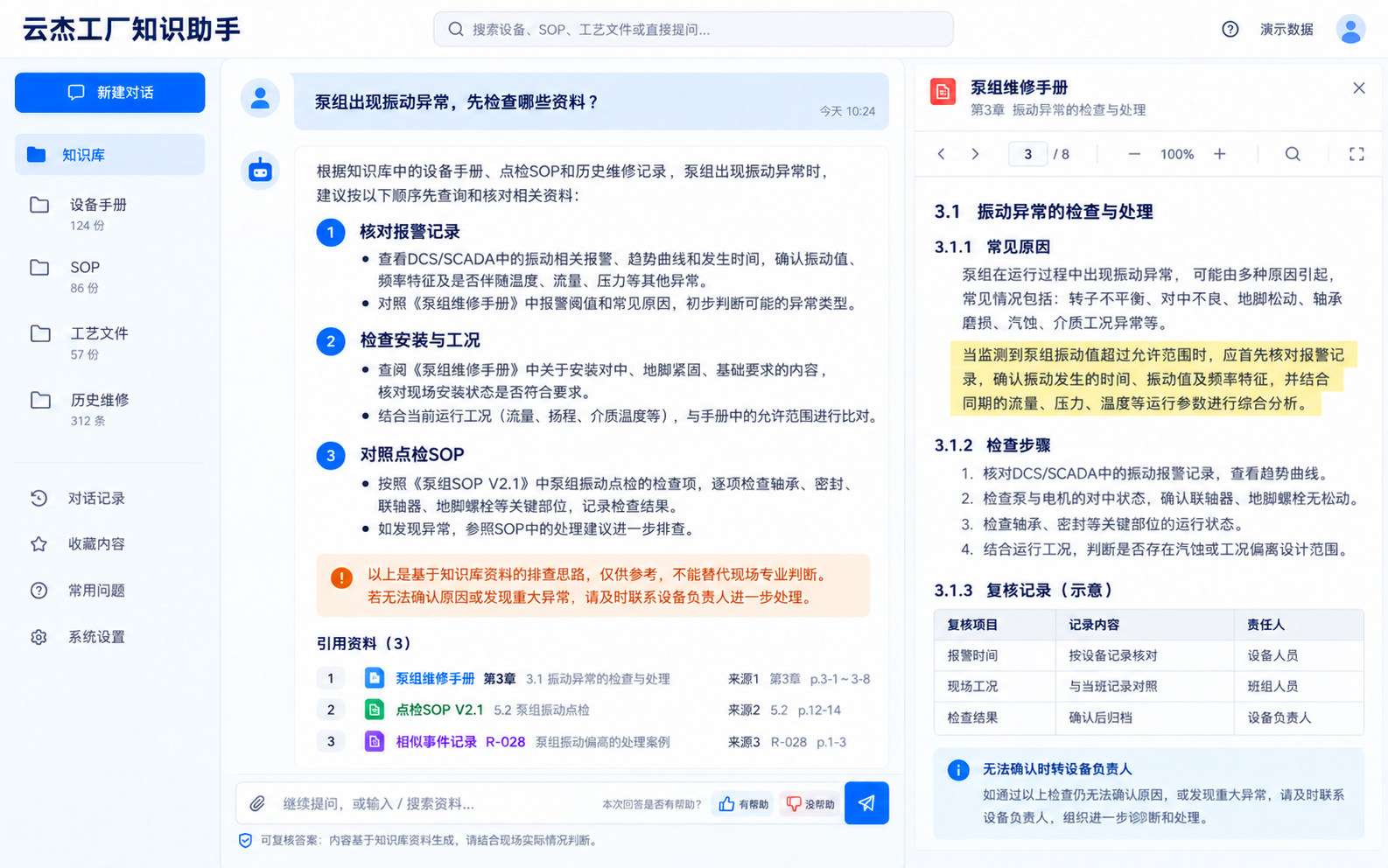This screenshot has width=1388, height=868.
Task: Zoom out the document with minus icon
Action: (1134, 154)
